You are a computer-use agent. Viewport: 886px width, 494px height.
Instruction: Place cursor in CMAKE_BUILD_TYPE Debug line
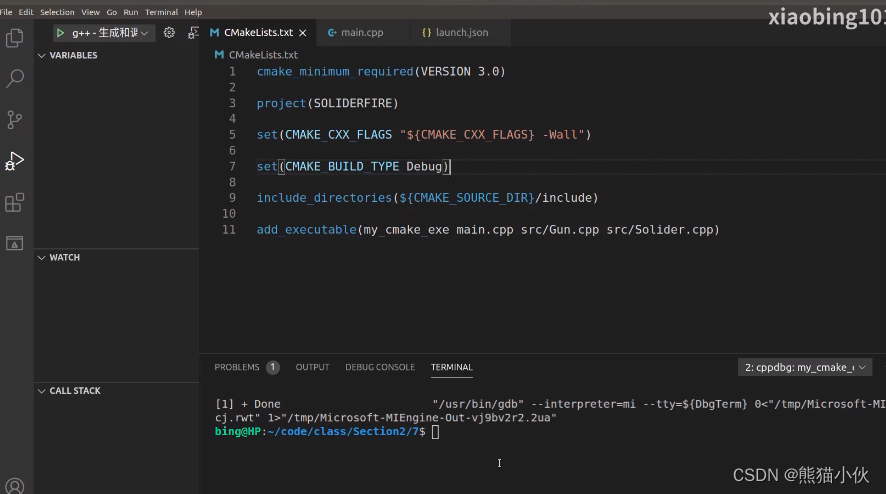click(x=353, y=167)
